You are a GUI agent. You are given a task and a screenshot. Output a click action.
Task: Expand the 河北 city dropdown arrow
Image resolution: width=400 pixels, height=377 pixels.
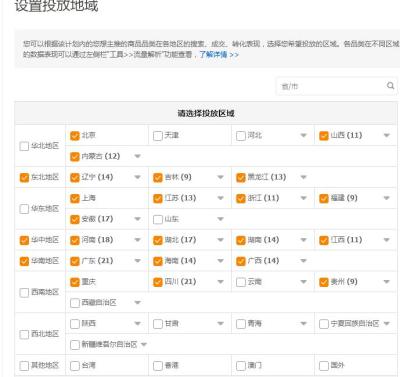point(303,135)
